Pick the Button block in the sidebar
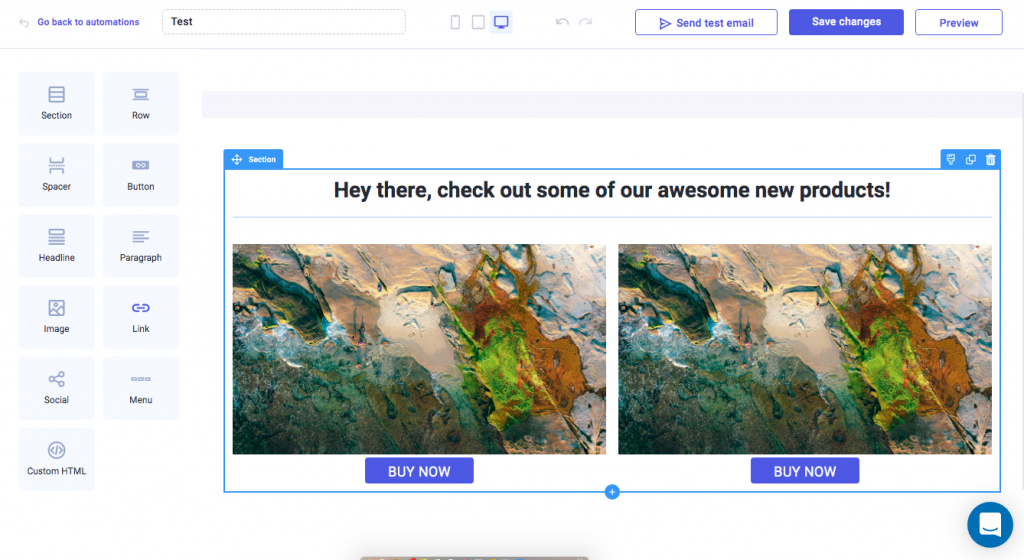The height and width of the screenshot is (560, 1024). click(x=140, y=175)
